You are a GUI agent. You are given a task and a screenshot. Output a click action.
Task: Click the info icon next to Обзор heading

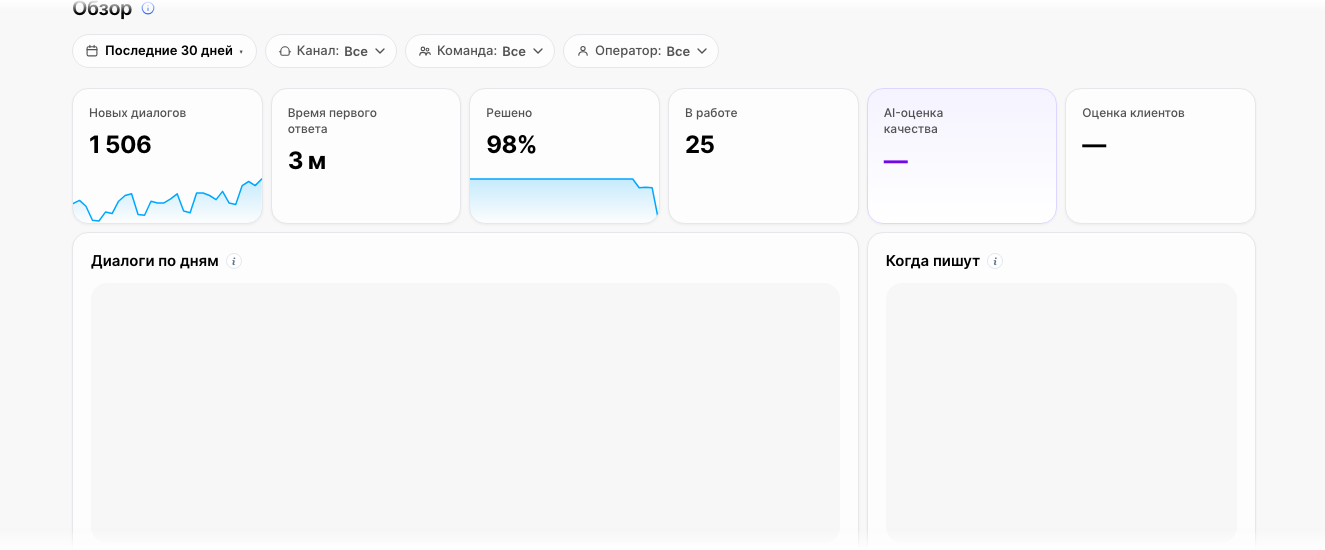pyautogui.click(x=148, y=8)
